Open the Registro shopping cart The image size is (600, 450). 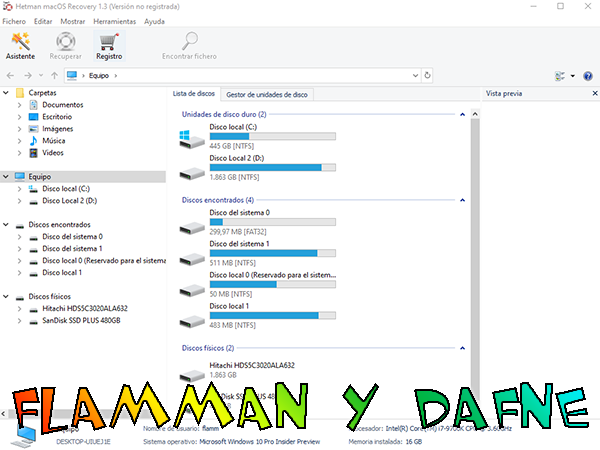[x=109, y=46]
